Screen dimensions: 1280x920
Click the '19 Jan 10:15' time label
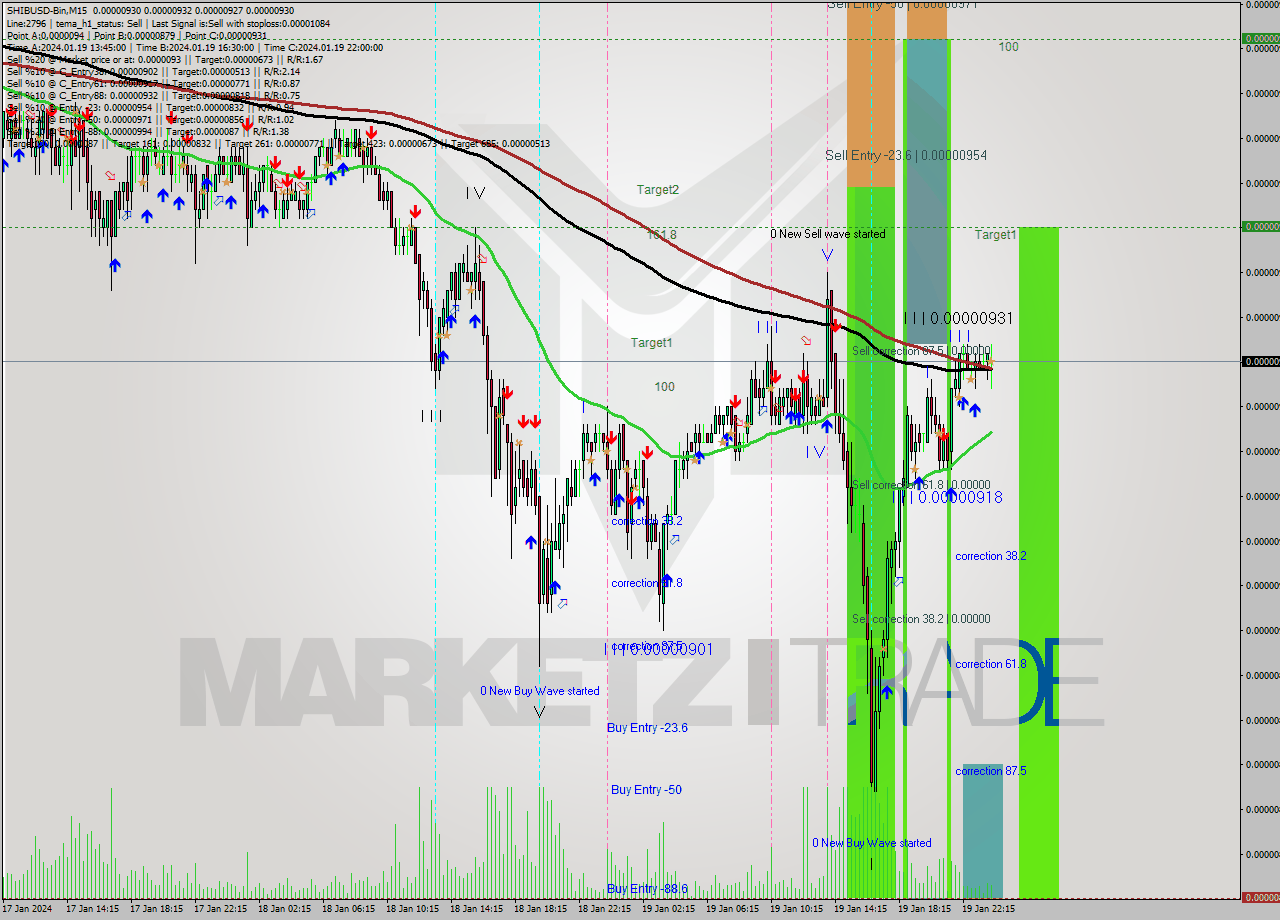[x=797, y=910]
